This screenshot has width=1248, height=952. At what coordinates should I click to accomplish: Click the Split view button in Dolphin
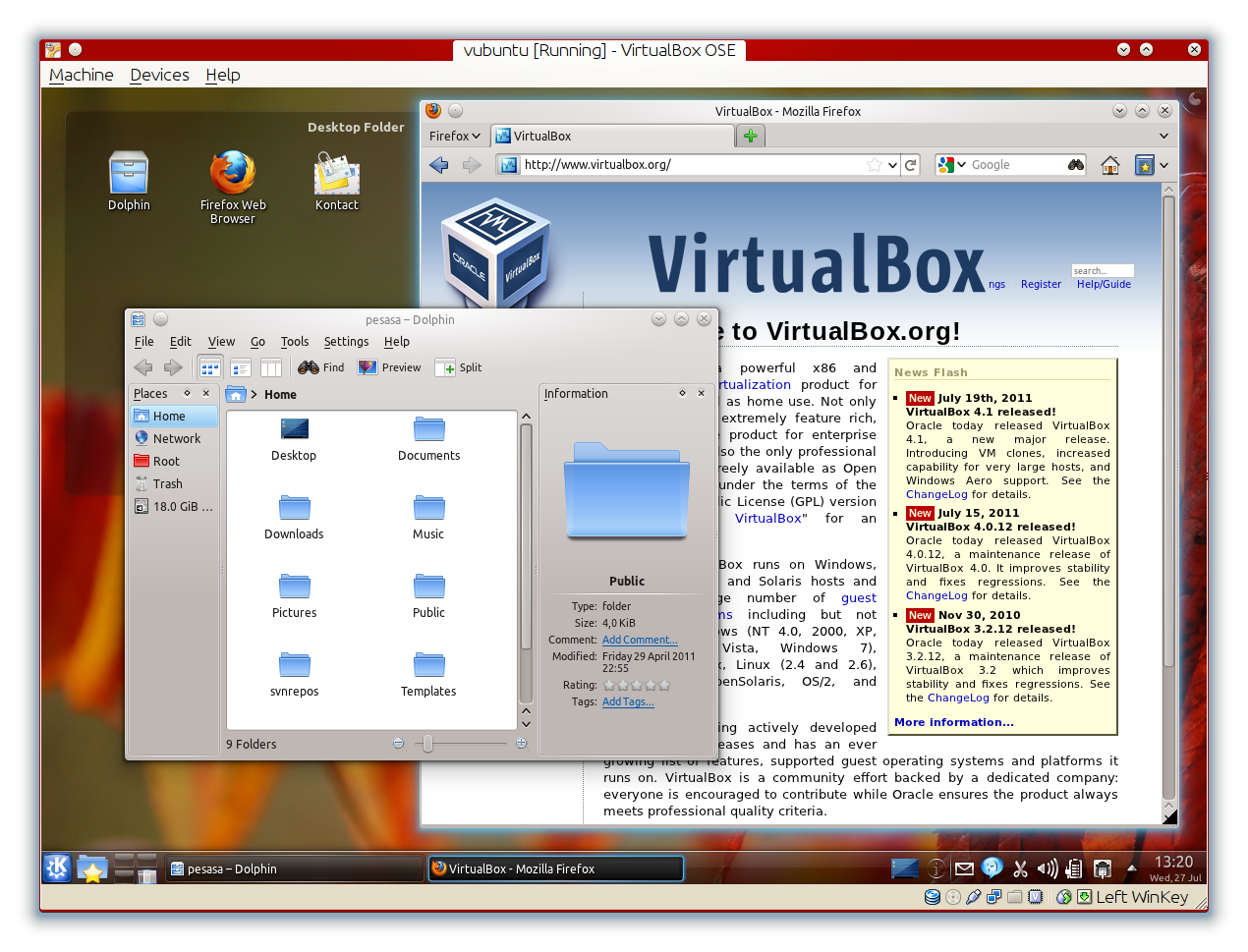[x=459, y=367]
